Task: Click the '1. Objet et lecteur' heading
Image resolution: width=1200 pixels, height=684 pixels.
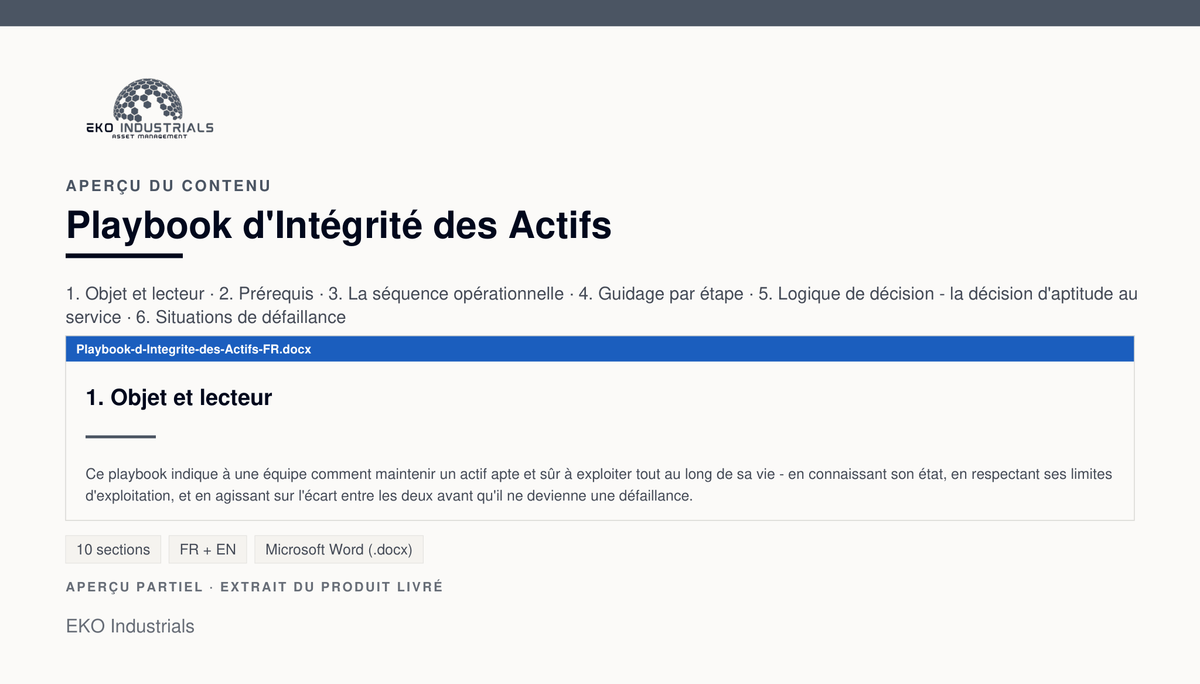Action: pos(179,397)
